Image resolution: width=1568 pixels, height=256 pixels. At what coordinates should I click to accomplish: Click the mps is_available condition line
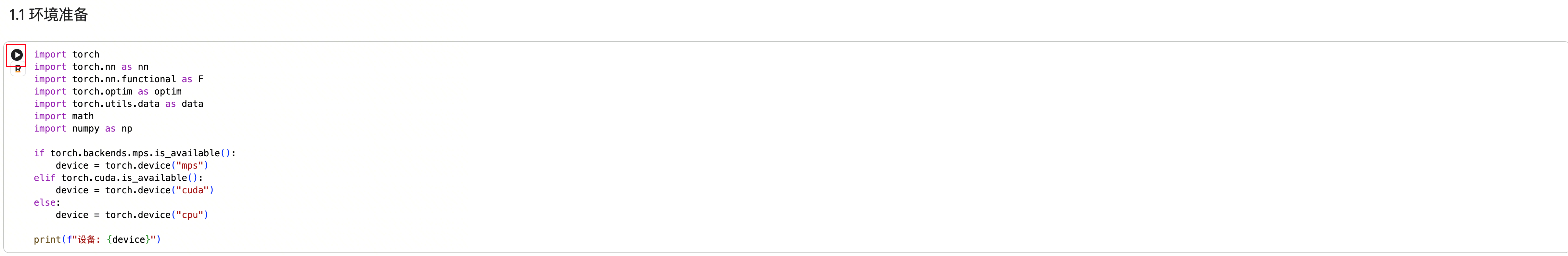(x=135, y=153)
